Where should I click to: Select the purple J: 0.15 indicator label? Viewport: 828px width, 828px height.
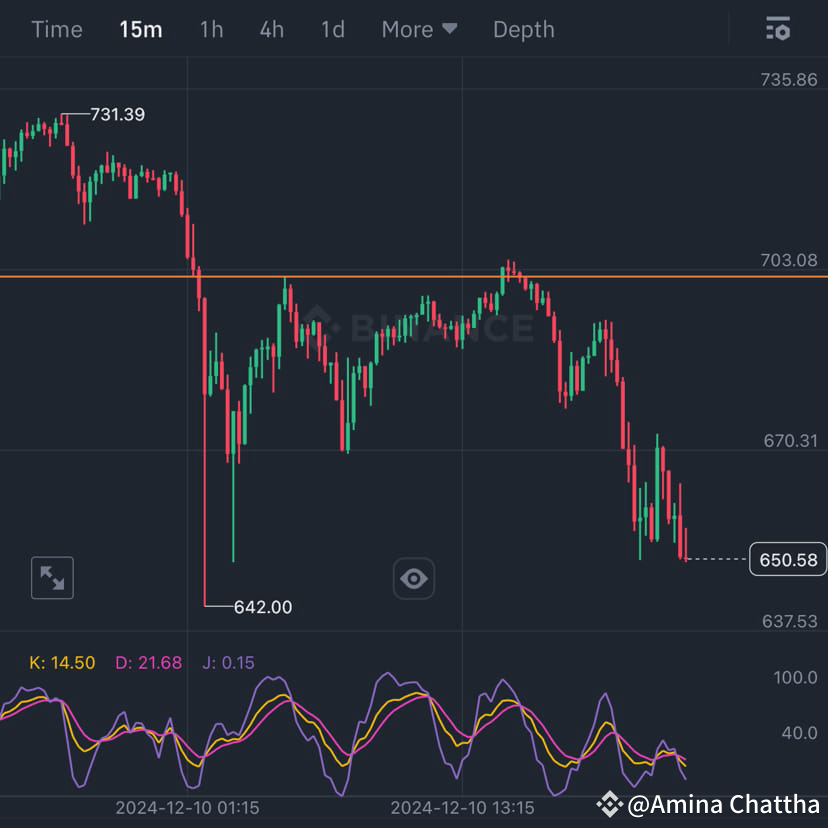226,662
